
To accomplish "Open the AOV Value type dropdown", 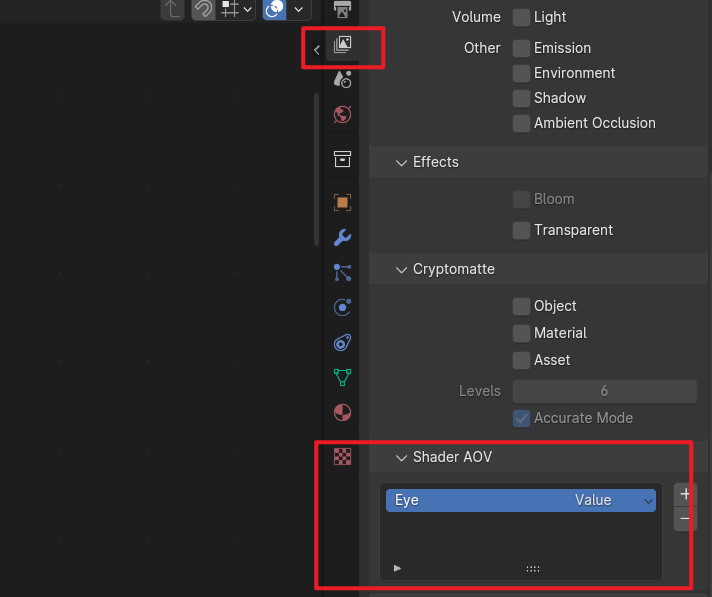I will coord(612,500).
